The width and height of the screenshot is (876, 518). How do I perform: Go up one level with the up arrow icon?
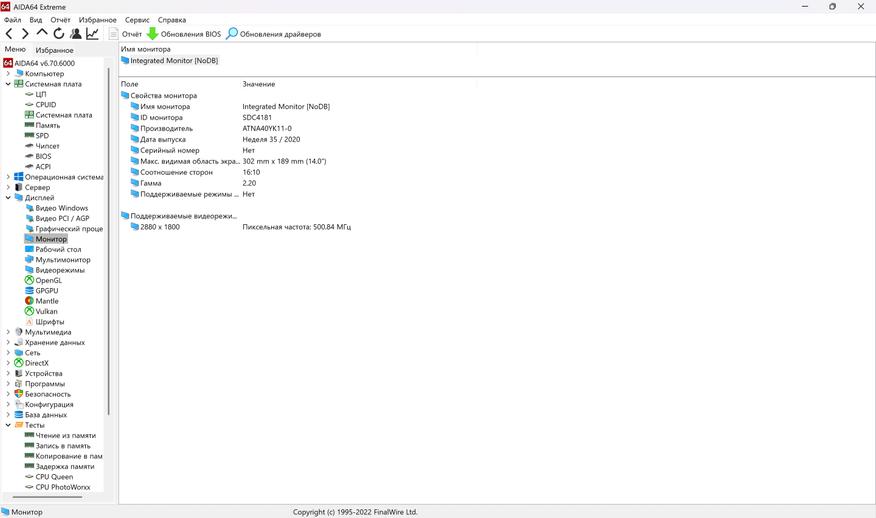pos(42,33)
